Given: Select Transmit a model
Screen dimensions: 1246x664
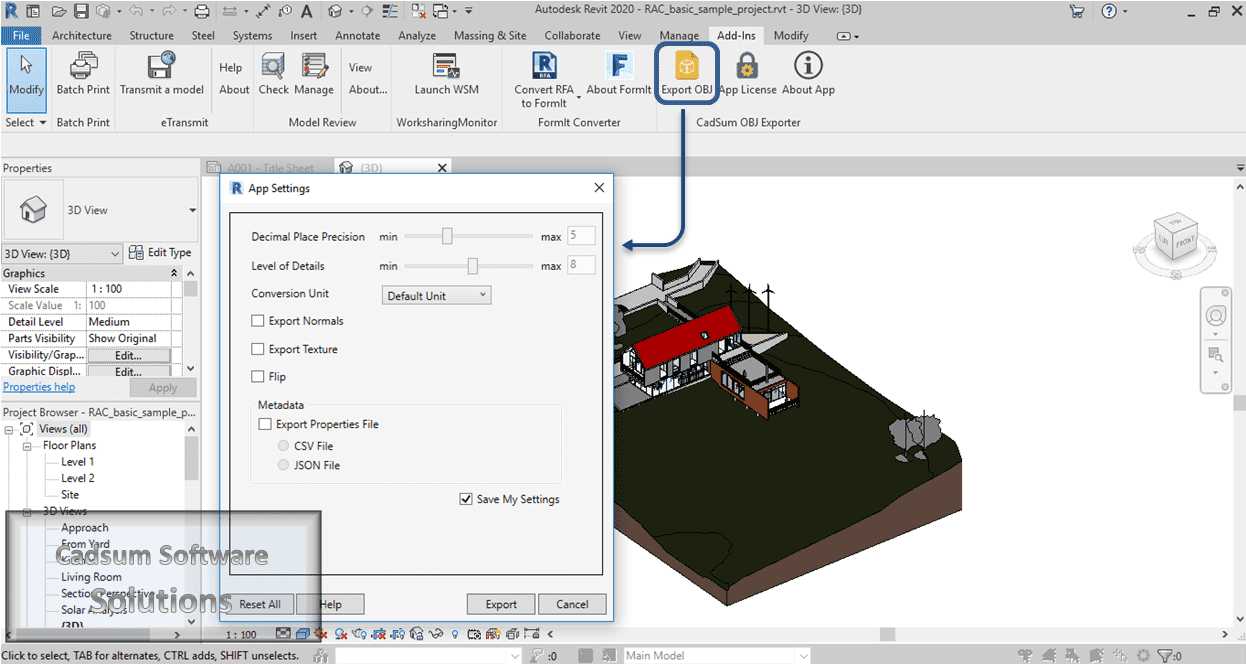Looking at the screenshot, I should coord(162,72).
